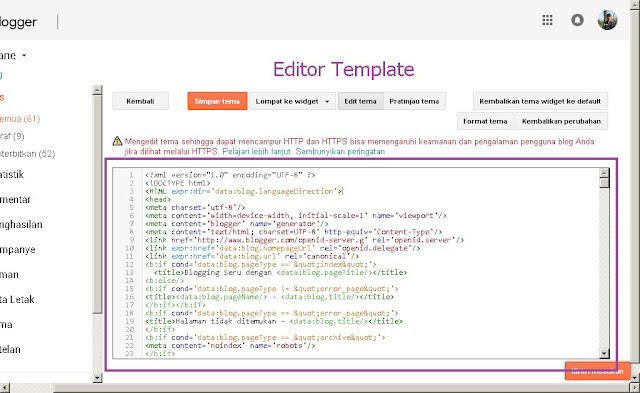Click the noindex robots meta line

click(230, 345)
